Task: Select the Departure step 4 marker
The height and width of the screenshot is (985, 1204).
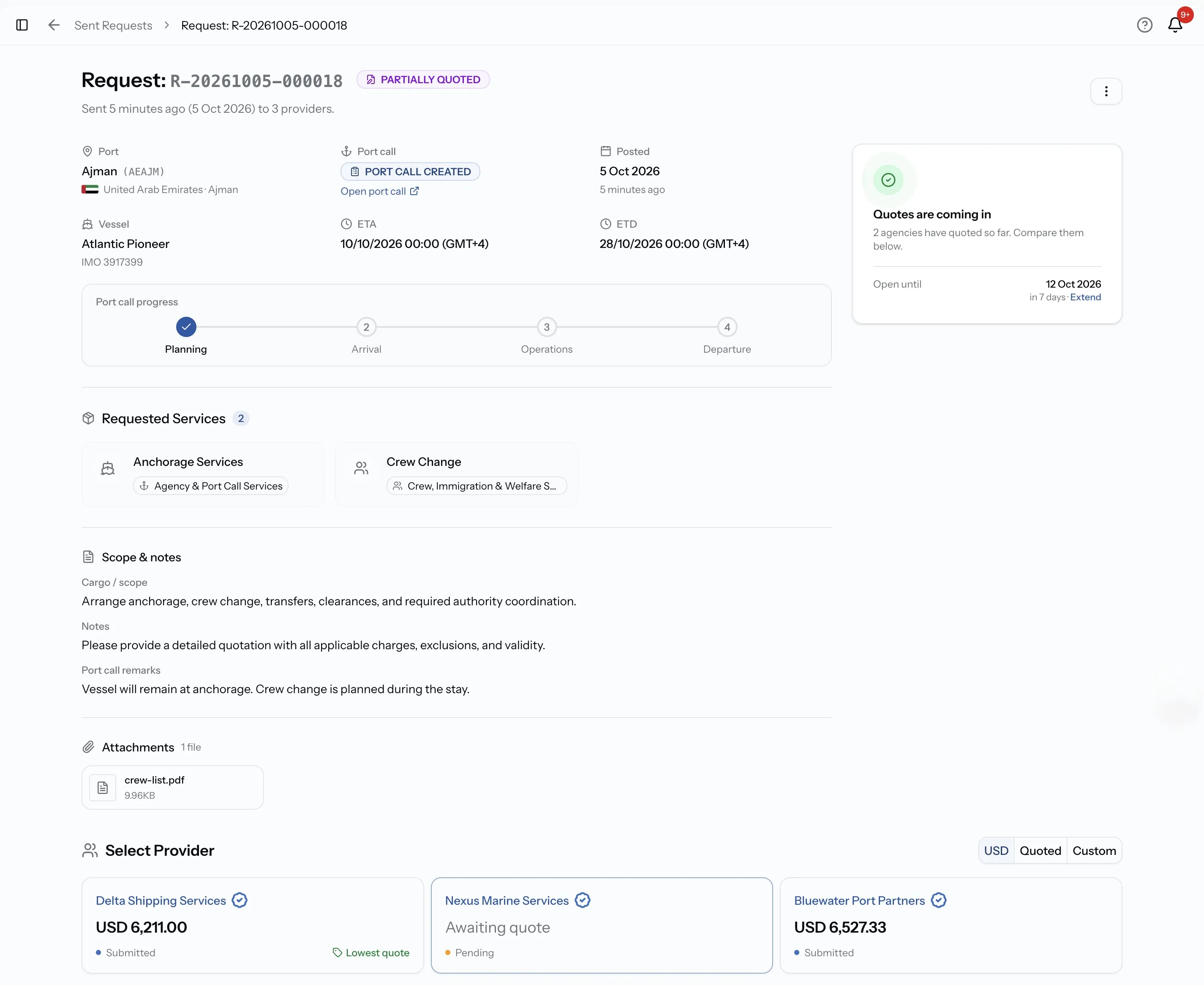Action: (x=727, y=327)
